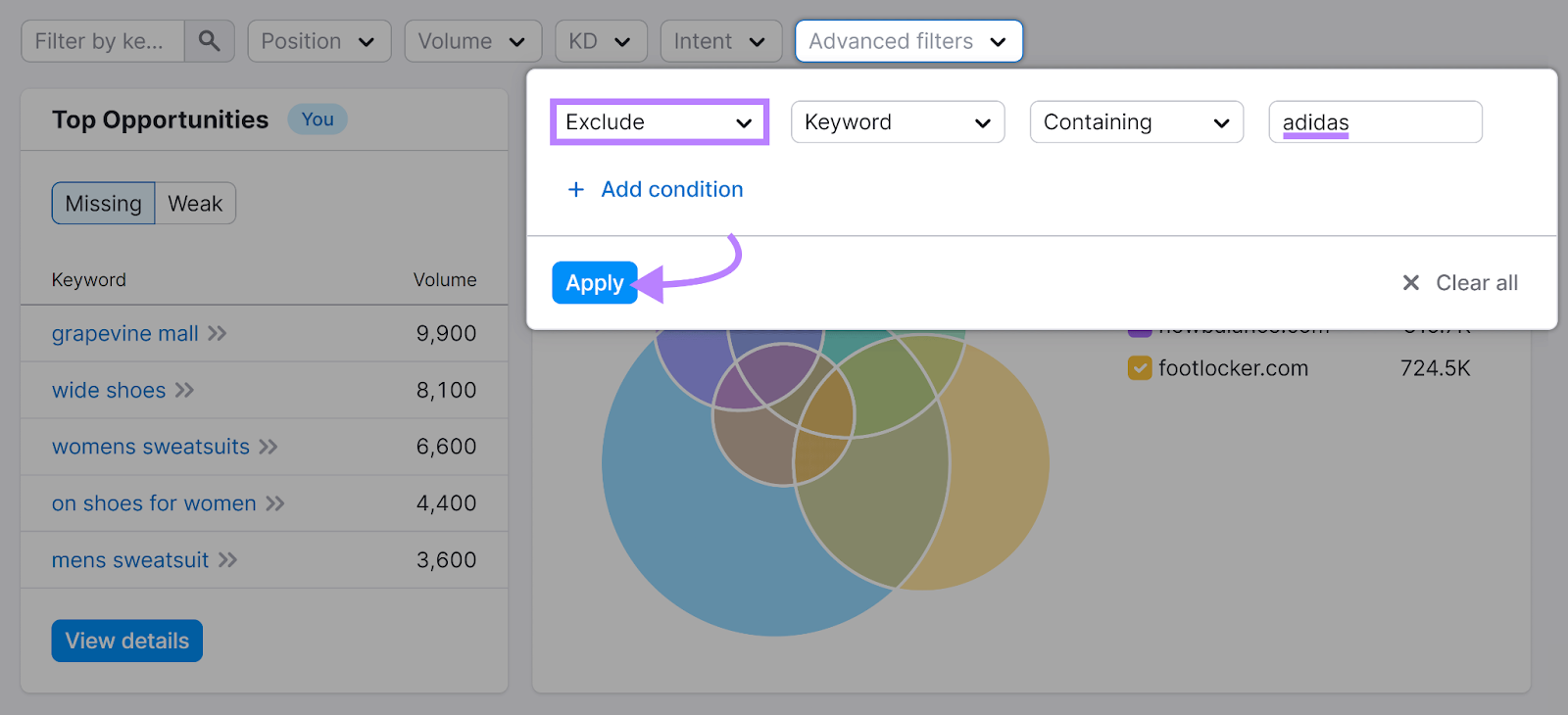Click the adidas filter value field
Image resolution: width=1568 pixels, height=715 pixels.
tap(1374, 122)
